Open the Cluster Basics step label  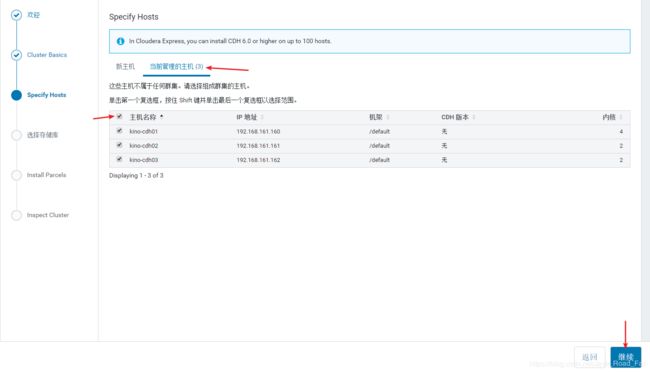(47, 55)
